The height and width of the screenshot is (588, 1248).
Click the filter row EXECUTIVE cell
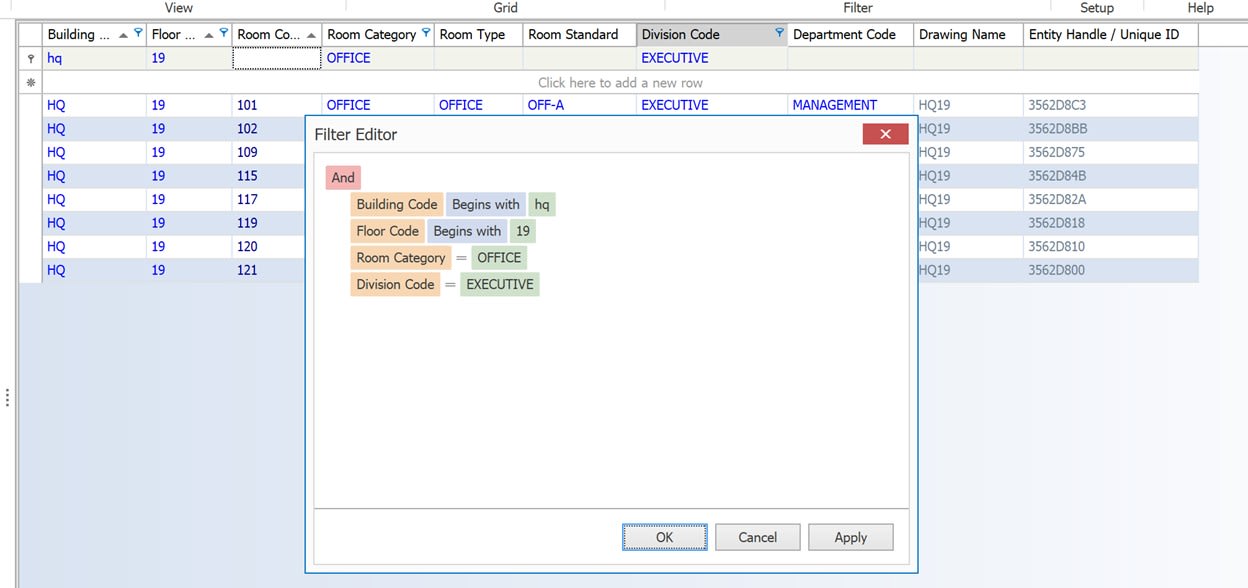[x=711, y=58]
